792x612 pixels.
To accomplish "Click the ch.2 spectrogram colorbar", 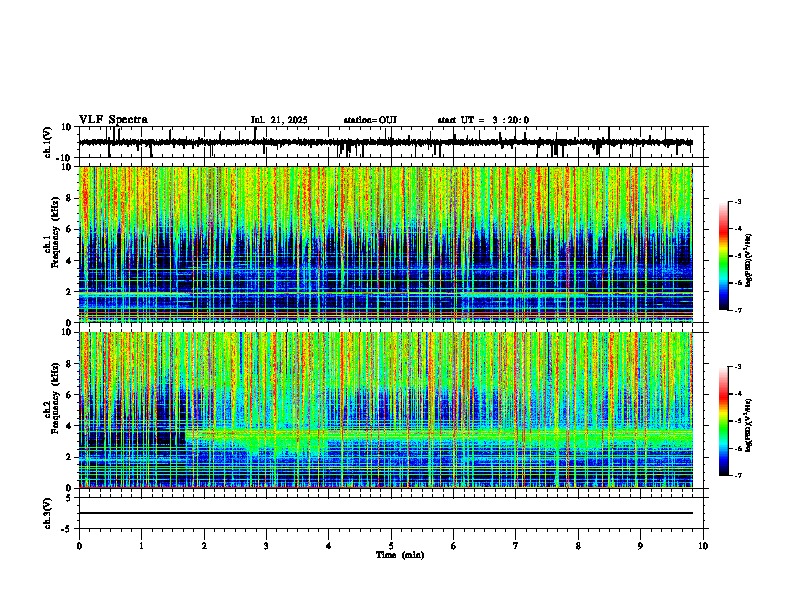I will [x=723, y=421].
